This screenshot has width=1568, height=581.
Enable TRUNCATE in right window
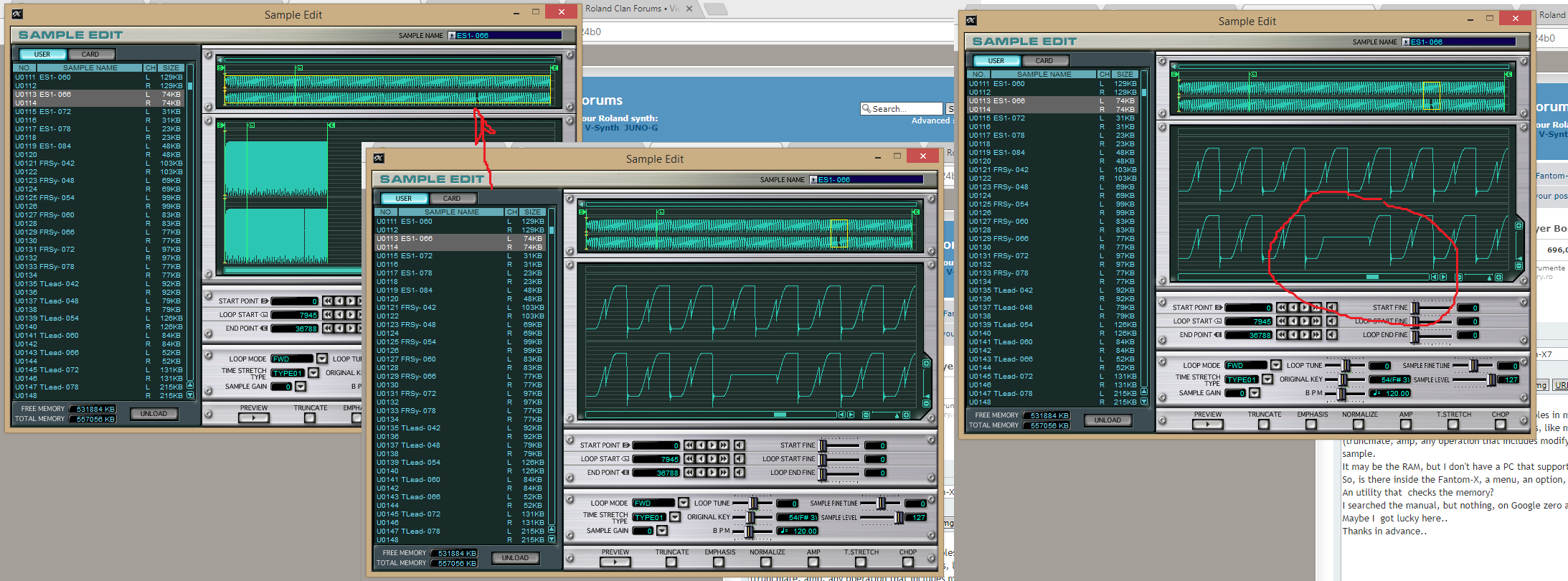[1264, 425]
